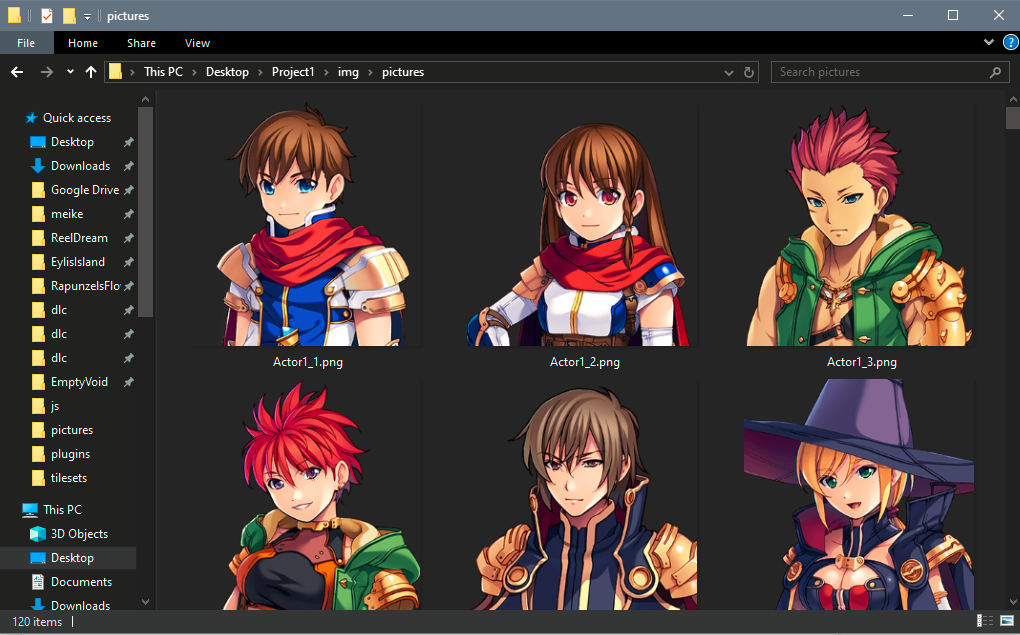Click the New folder quick access icon

(x=69, y=16)
